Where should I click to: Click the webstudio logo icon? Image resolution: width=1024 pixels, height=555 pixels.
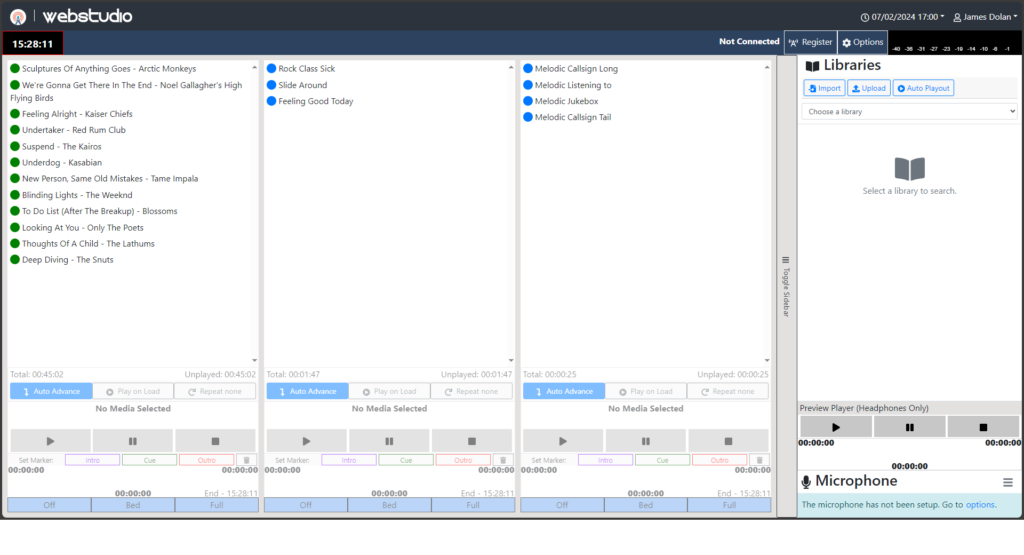pyautogui.click(x=18, y=16)
